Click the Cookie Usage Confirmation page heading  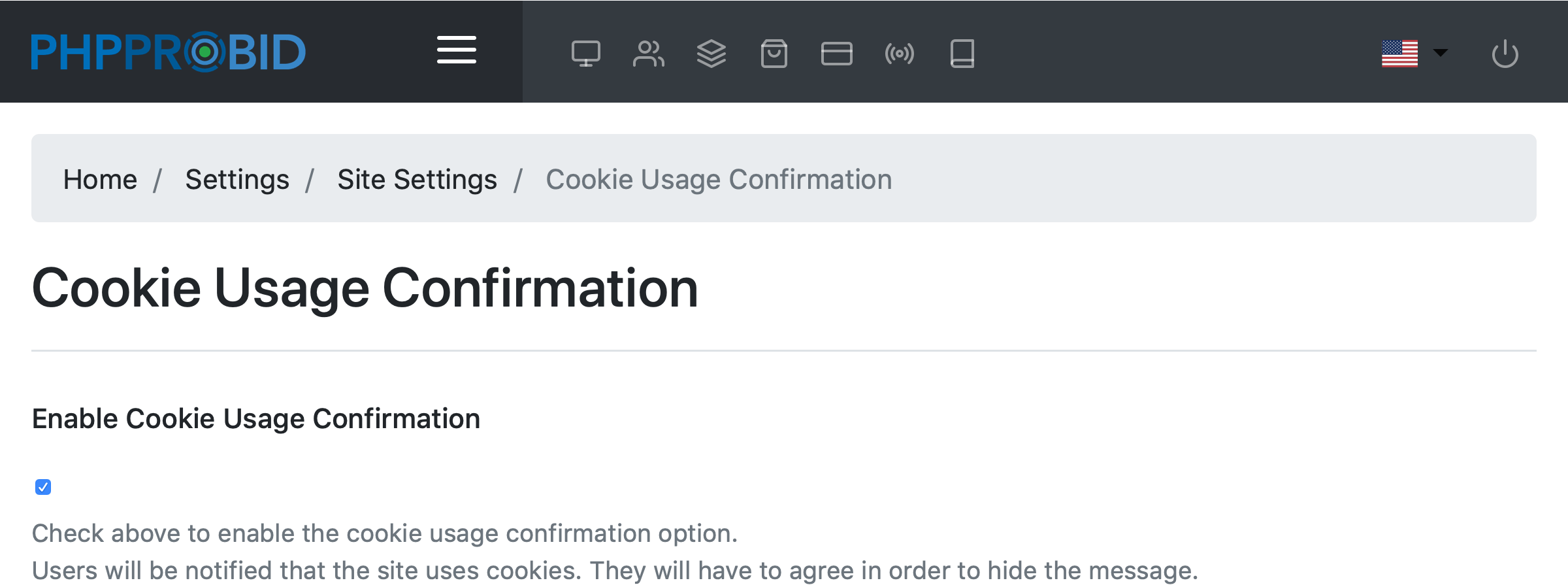365,288
